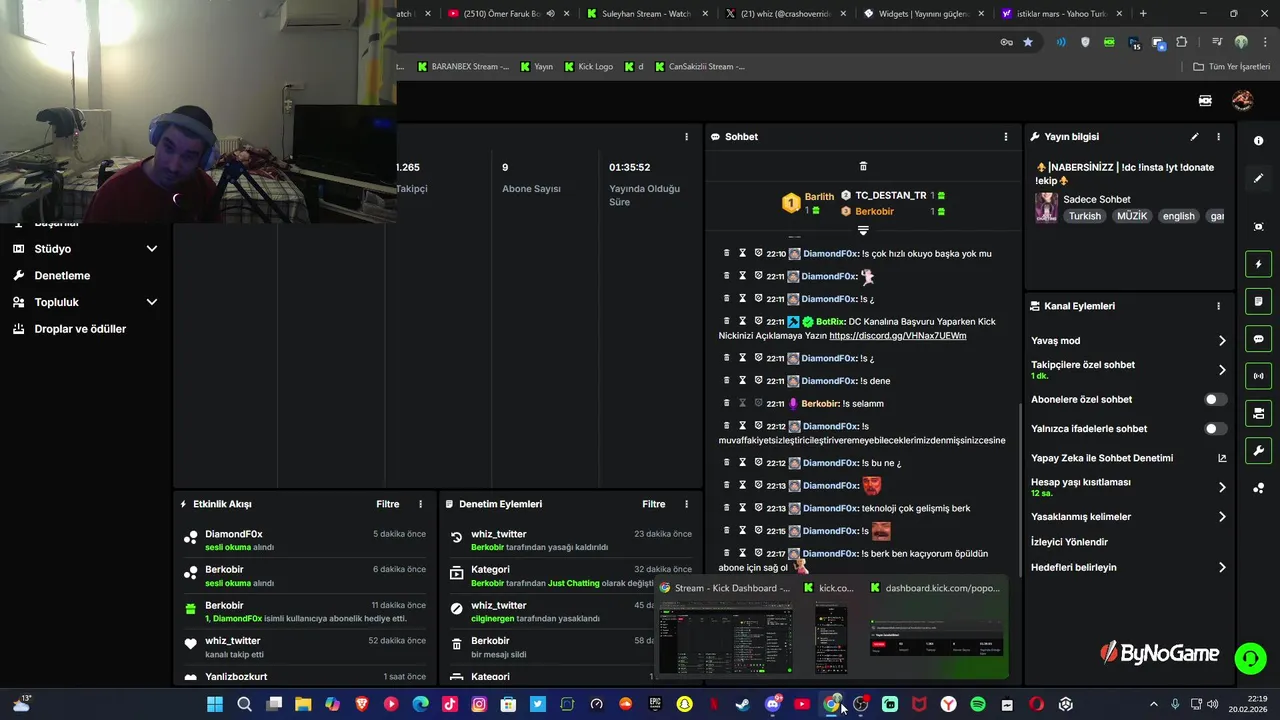The image size is (1280, 720).
Task: Click the camera icon in top header
Action: click(x=1205, y=100)
